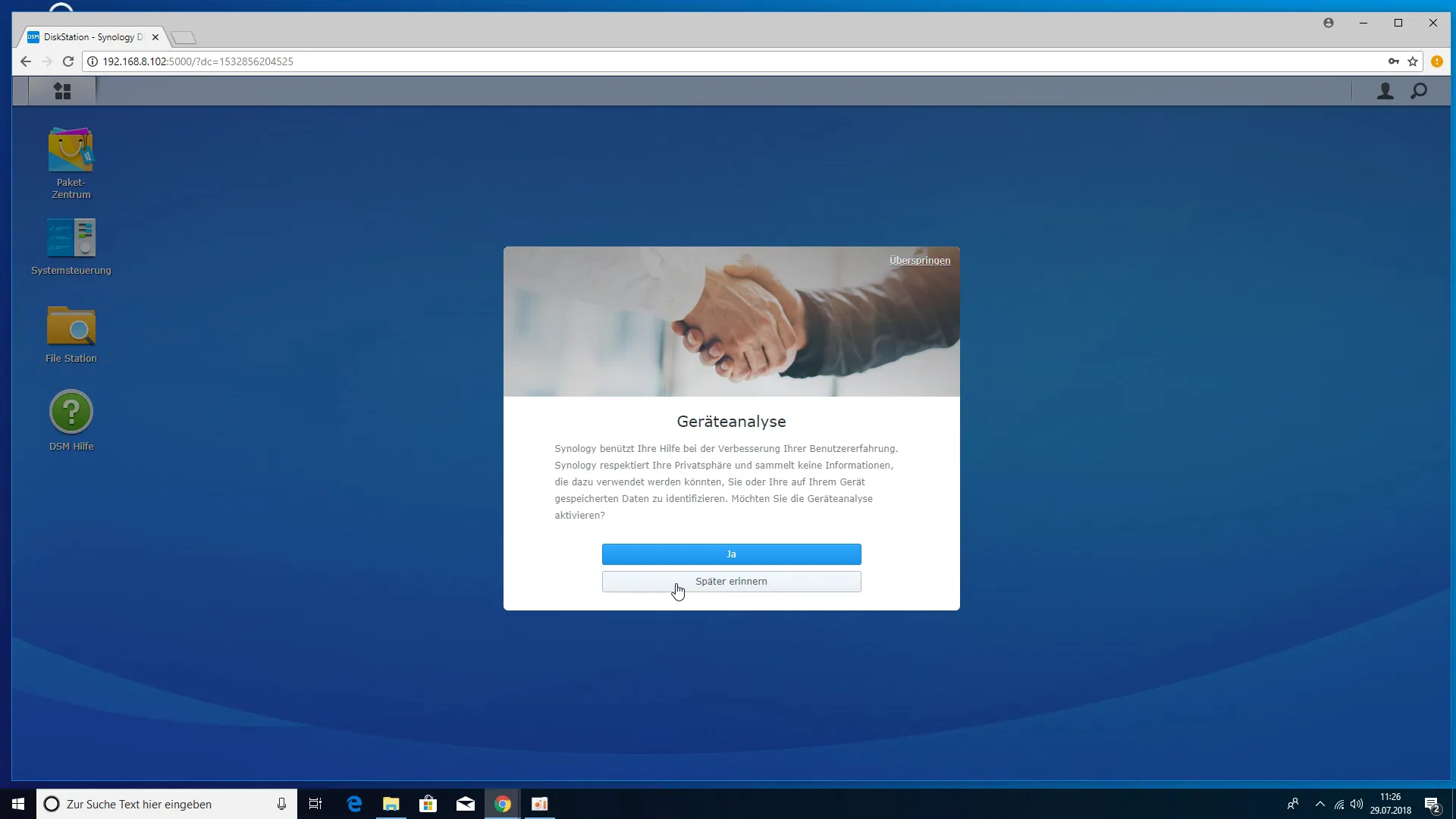Open saved passwords key icon
The image size is (1456, 819).
click(x=1394, y=61)
